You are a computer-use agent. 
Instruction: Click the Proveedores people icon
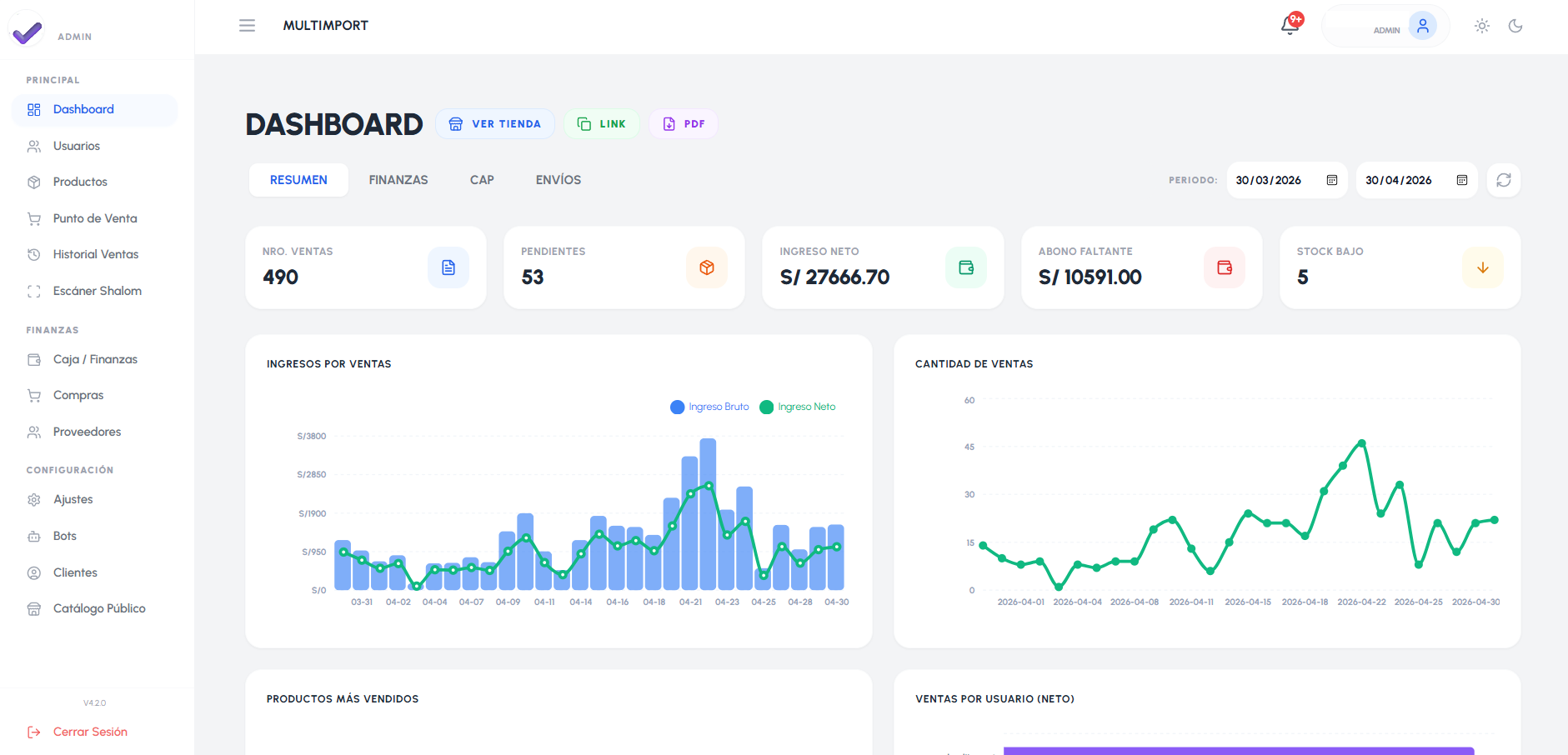[34, 432]
